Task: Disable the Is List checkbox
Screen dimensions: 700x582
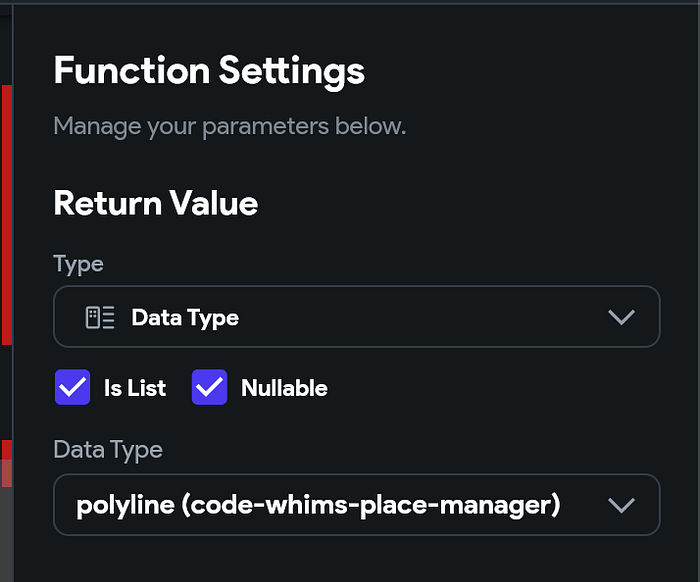Action: [72, 388]
